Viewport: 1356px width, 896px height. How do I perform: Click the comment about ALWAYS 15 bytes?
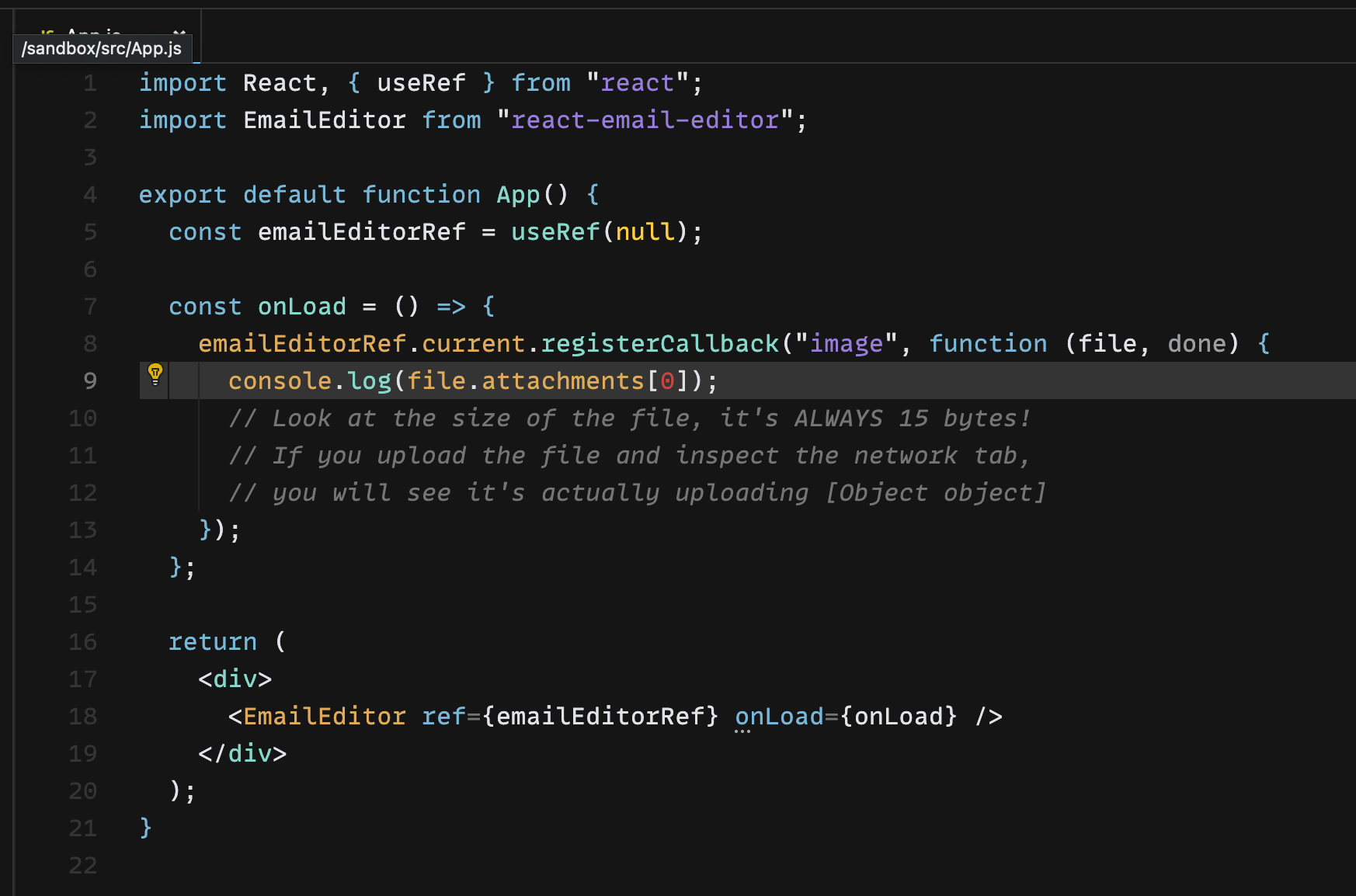(x=630, y=418)
